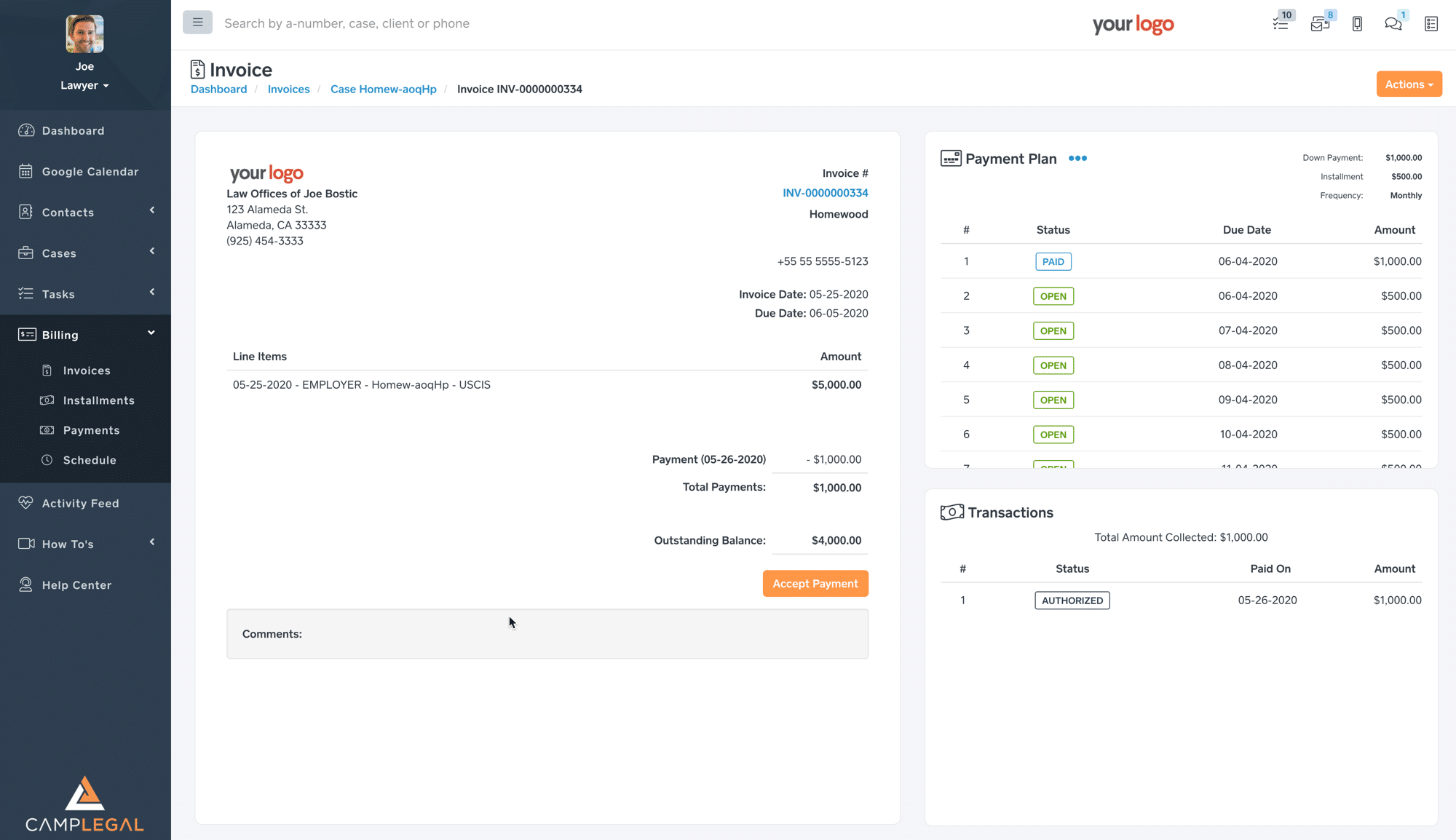Screen dimensions: 1456x840
Task: Click the mobile phone icon in header
Action: click(1357, 23)
